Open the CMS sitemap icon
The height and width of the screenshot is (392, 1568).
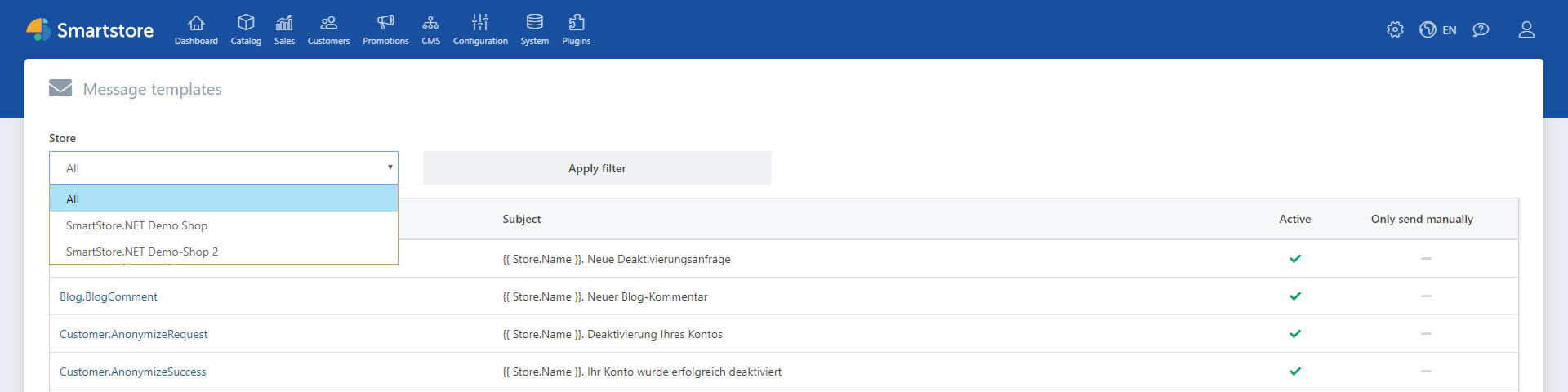[x=430, y=23]
